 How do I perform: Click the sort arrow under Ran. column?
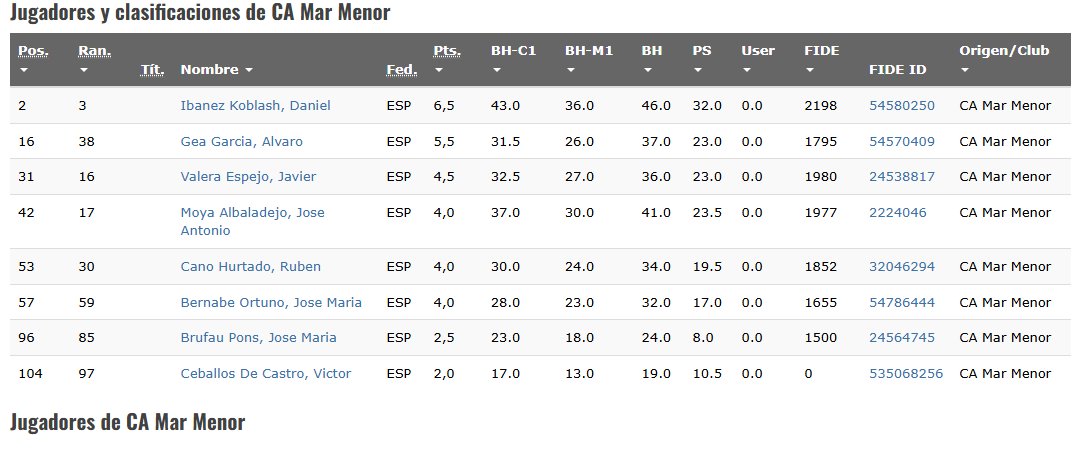84,70
